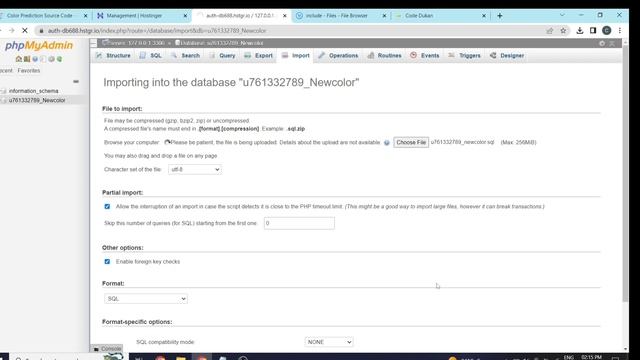Bookmark this page with star icon

(563, 31)
